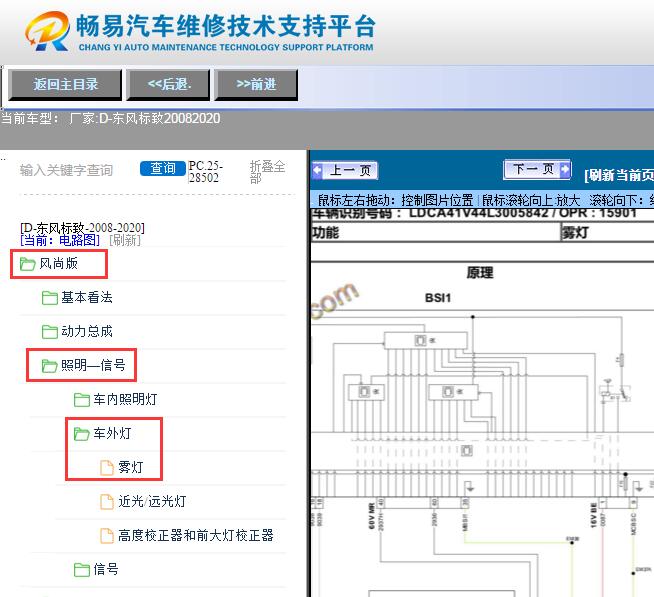The image size is (654, 597).
Task: Click the PC.25-28502 text
Action: [205, 171]
